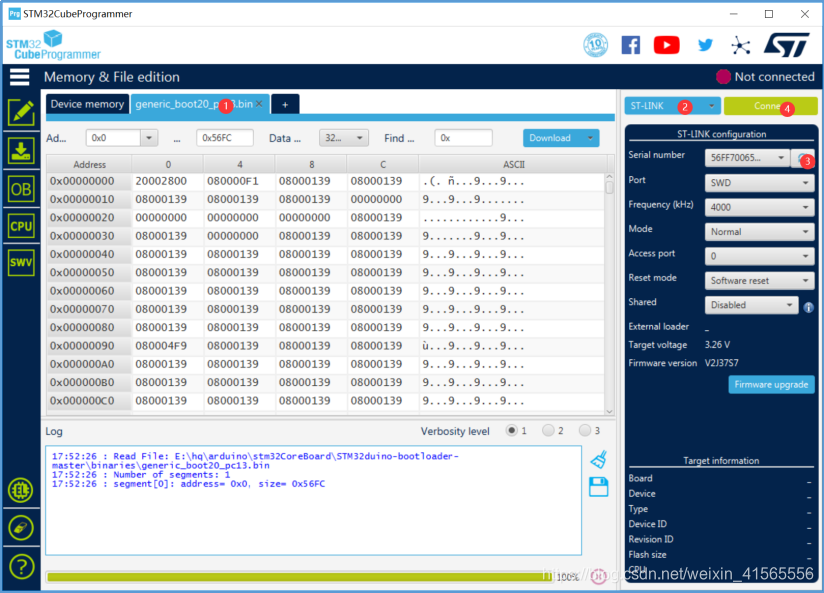The height and width of the screenshot is (593, 824).
Task: Click the size field 0x56FC
Action: (224, 138)
